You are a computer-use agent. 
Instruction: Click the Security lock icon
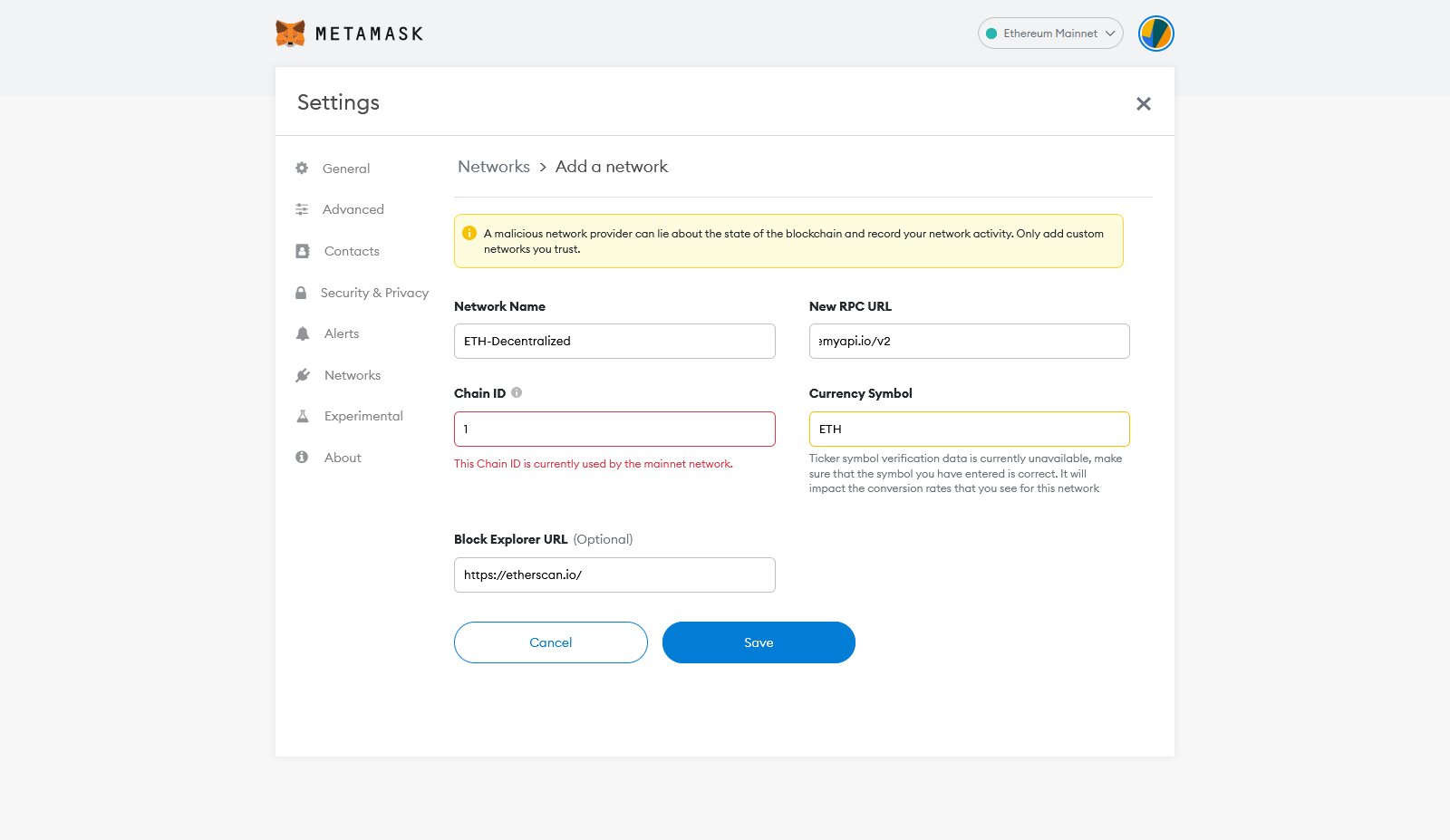301,293
